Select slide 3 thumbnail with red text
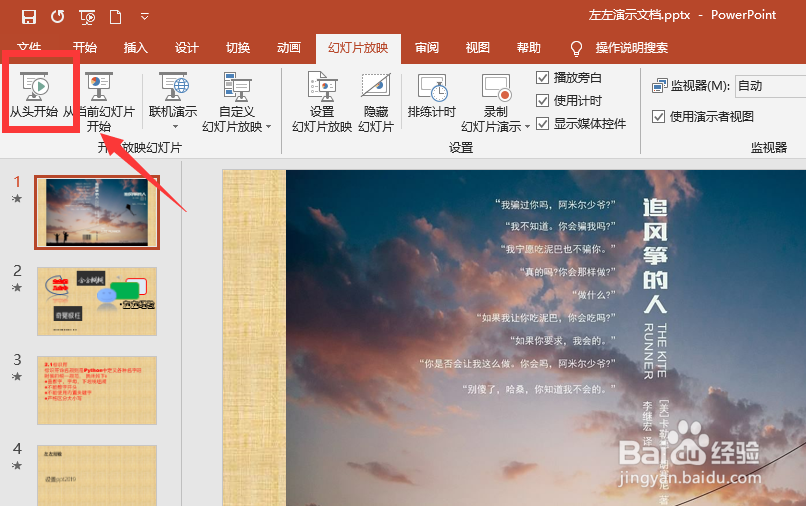806x506 pixels. [97, 390]
